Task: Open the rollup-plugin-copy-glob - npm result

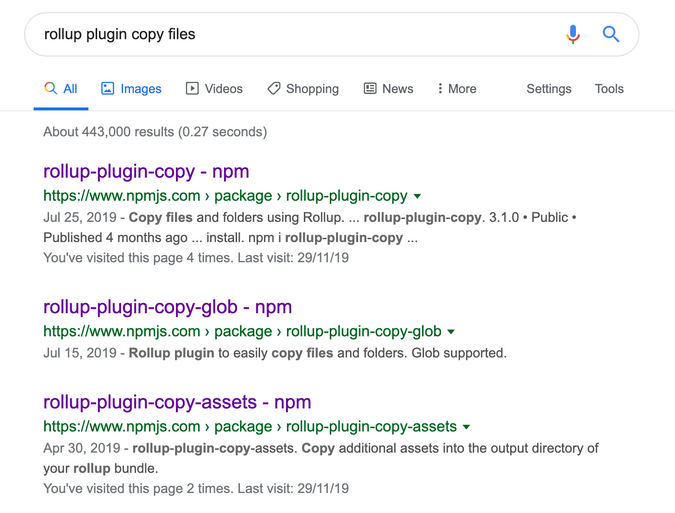Action: 167,307
